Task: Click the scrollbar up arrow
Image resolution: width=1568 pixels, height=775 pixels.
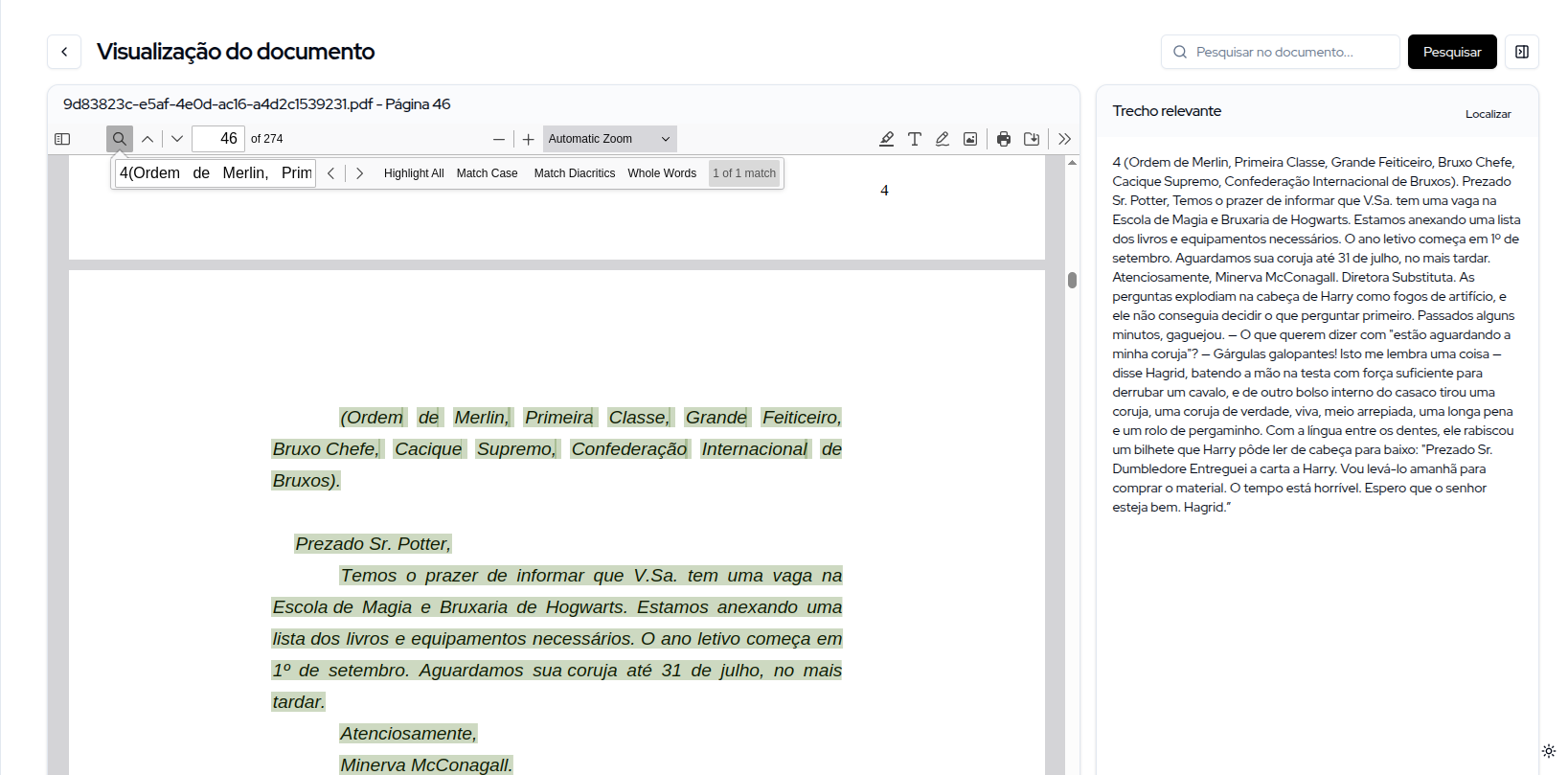Action: pos(1073,163)
